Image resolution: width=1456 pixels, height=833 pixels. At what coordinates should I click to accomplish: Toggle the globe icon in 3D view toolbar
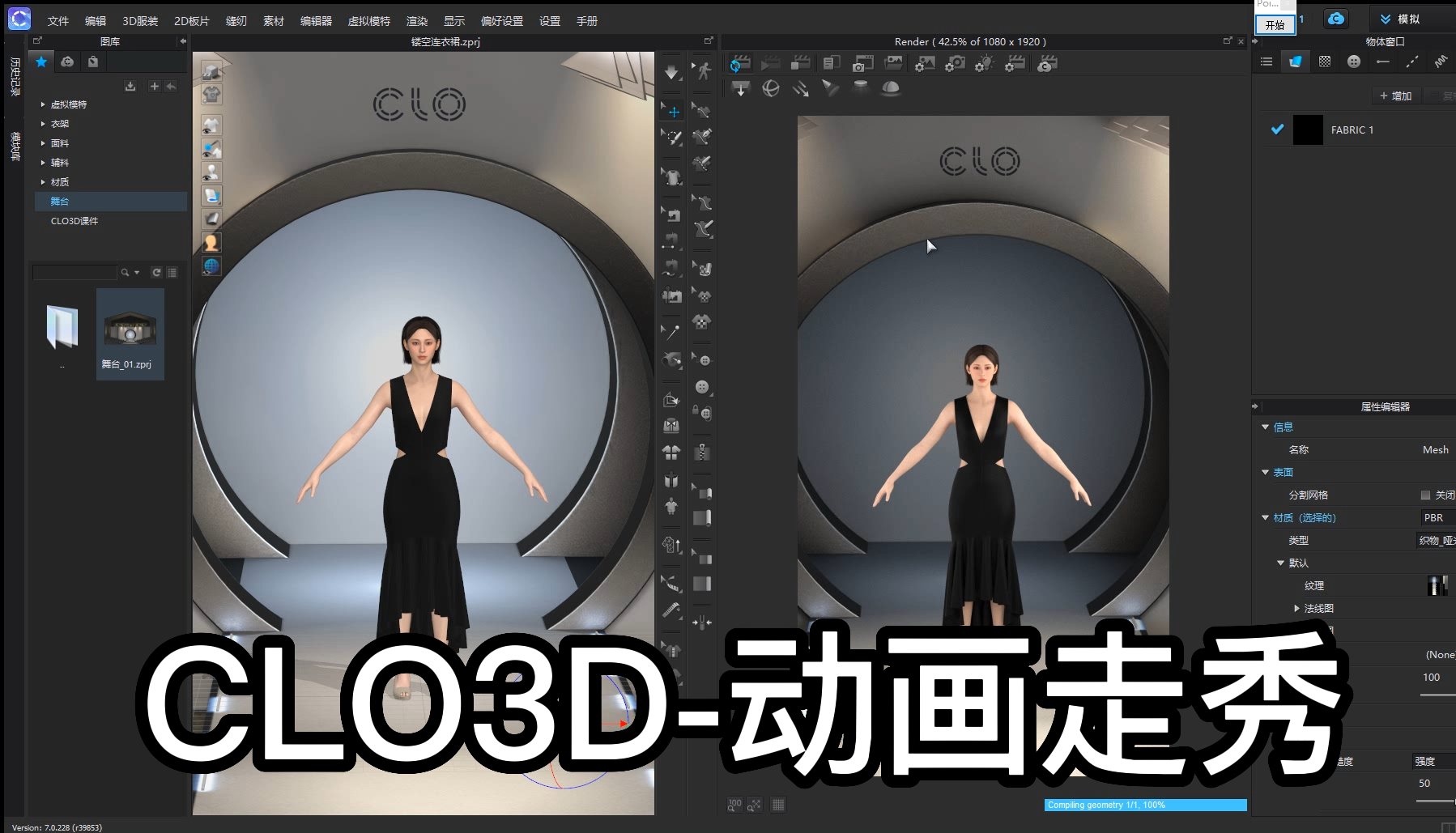pyautogui.click(x=211, y=266)
